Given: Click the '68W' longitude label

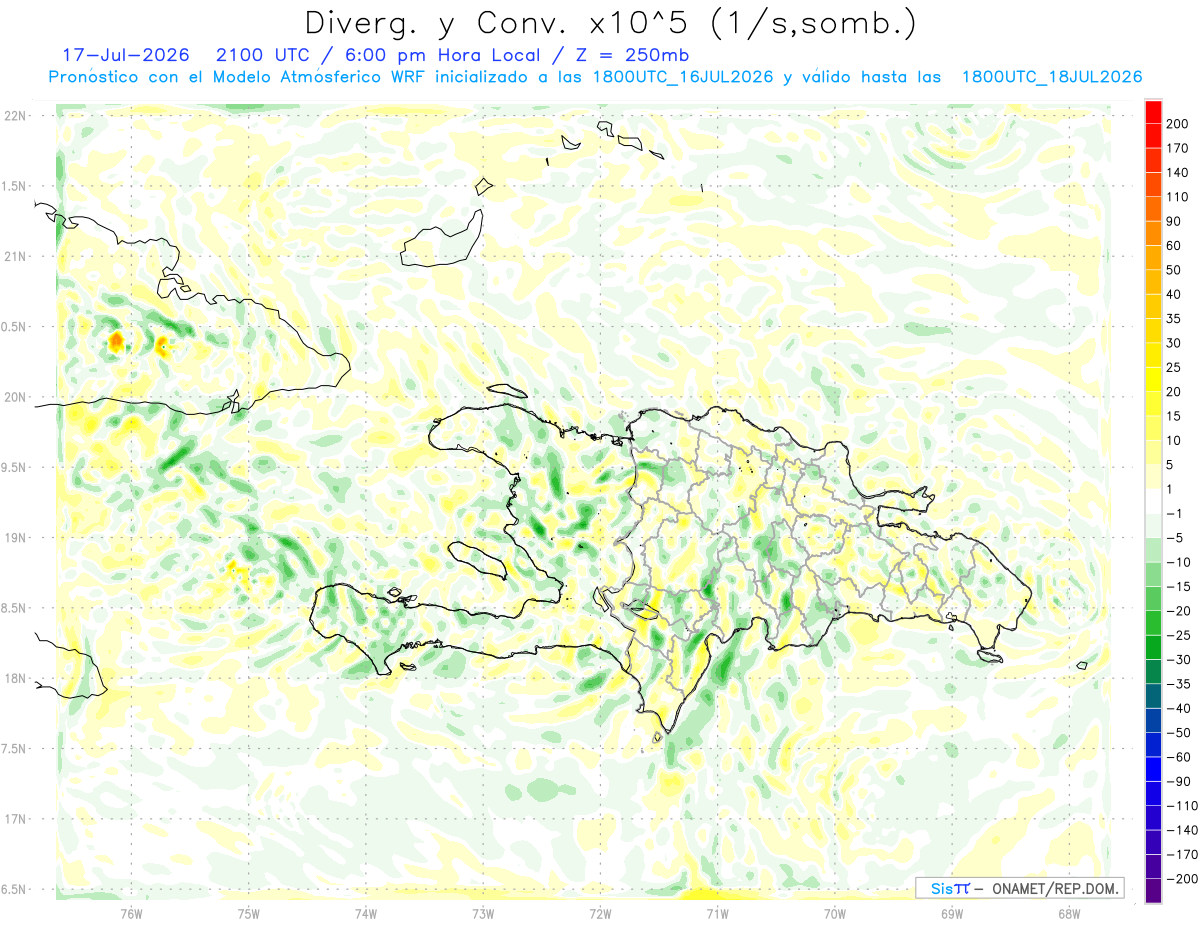Looking at the screenshot, I should (1069, 913).
